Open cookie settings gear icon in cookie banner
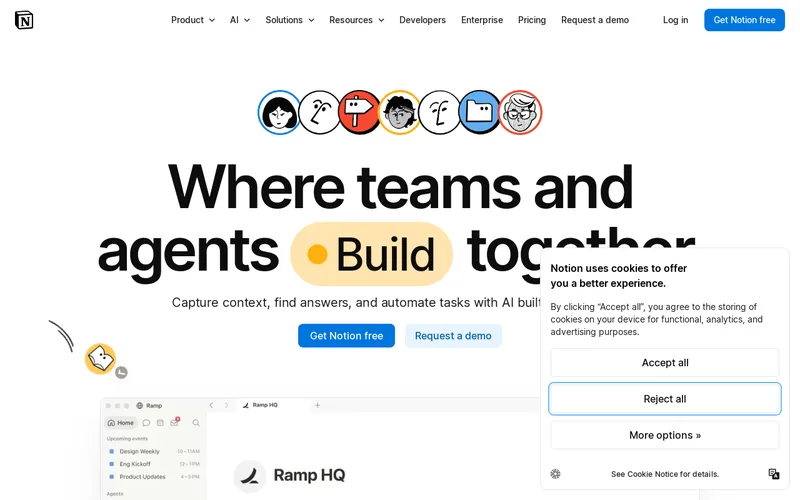This screenshot has height=500, width=800. [x=556, y=474]
